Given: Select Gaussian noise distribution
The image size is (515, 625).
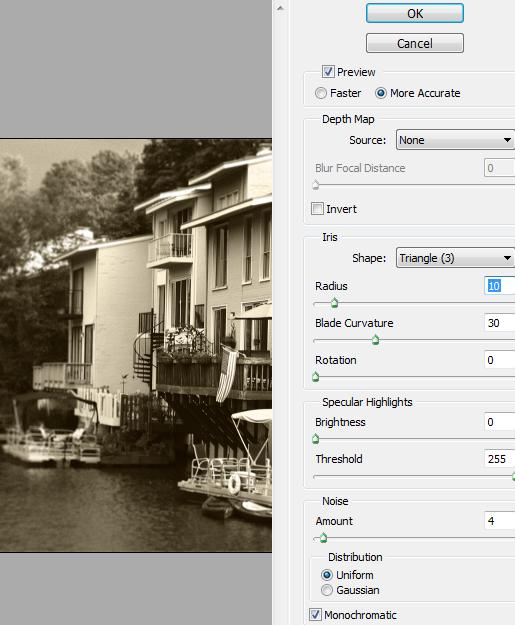Looking at the screenshot, I should click(327, 590).
